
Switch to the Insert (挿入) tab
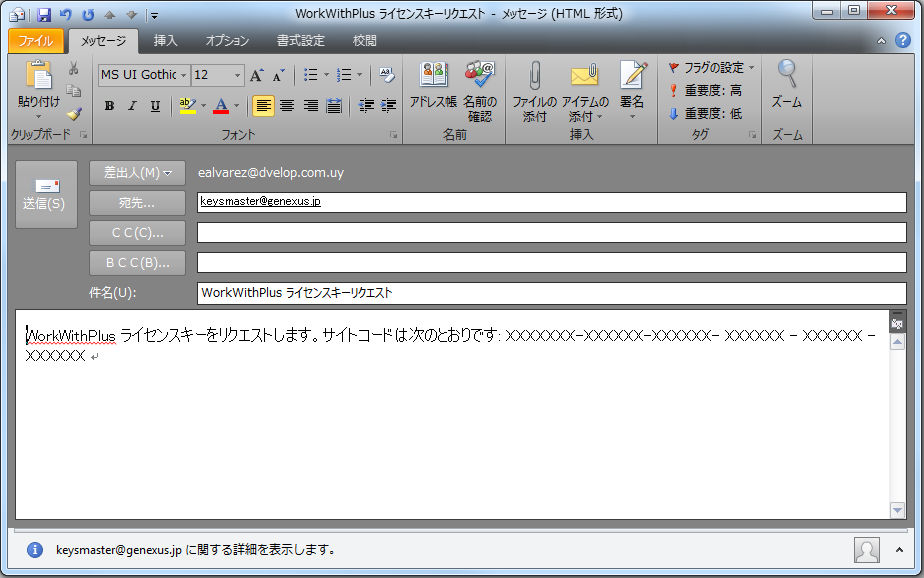pyautogui.click(x=166, y=41)
